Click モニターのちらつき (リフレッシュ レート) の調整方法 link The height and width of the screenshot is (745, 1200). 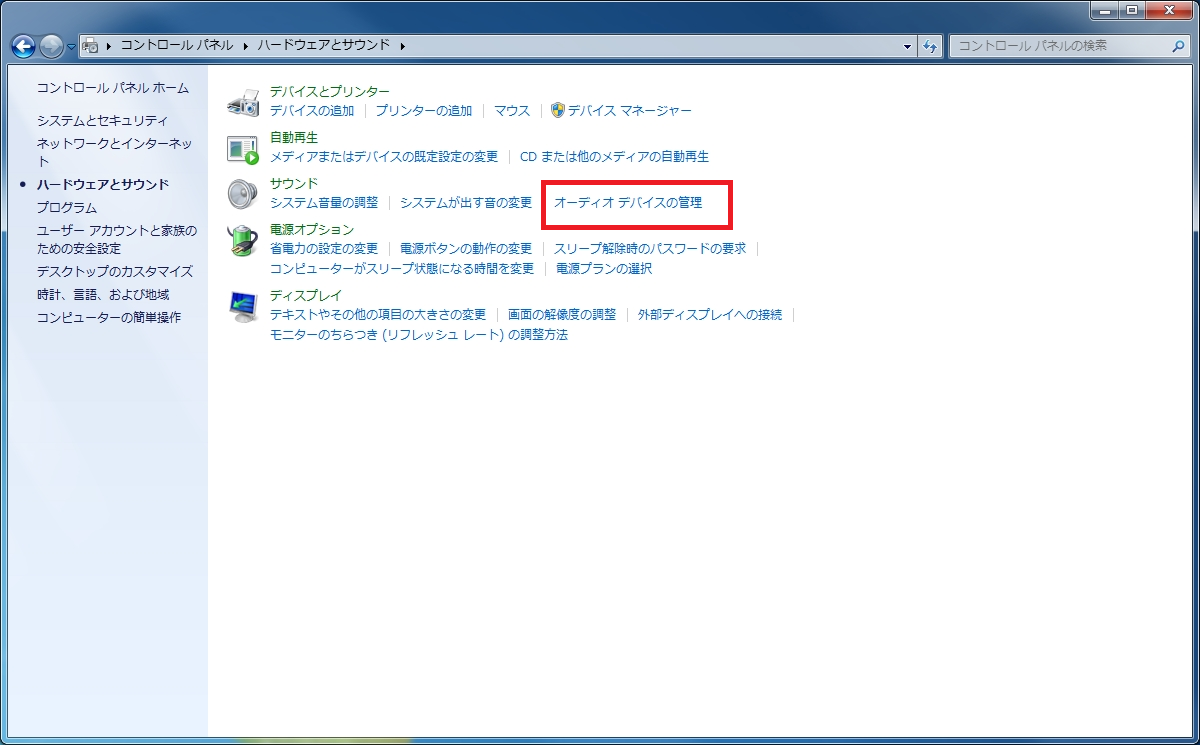pyautogui.click(x=419, y=335)
